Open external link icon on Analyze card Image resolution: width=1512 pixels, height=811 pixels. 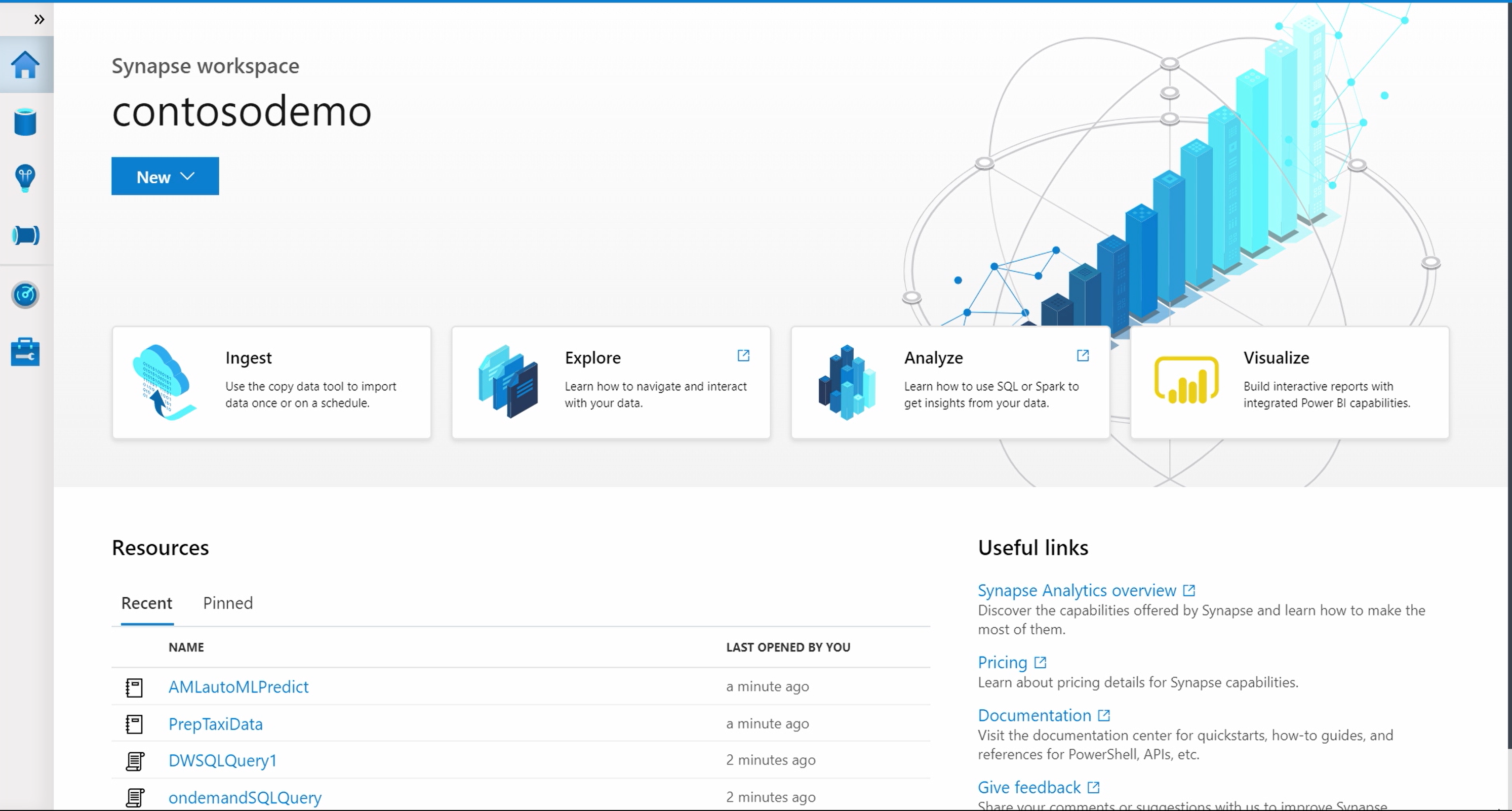[x=1083, y=355]
